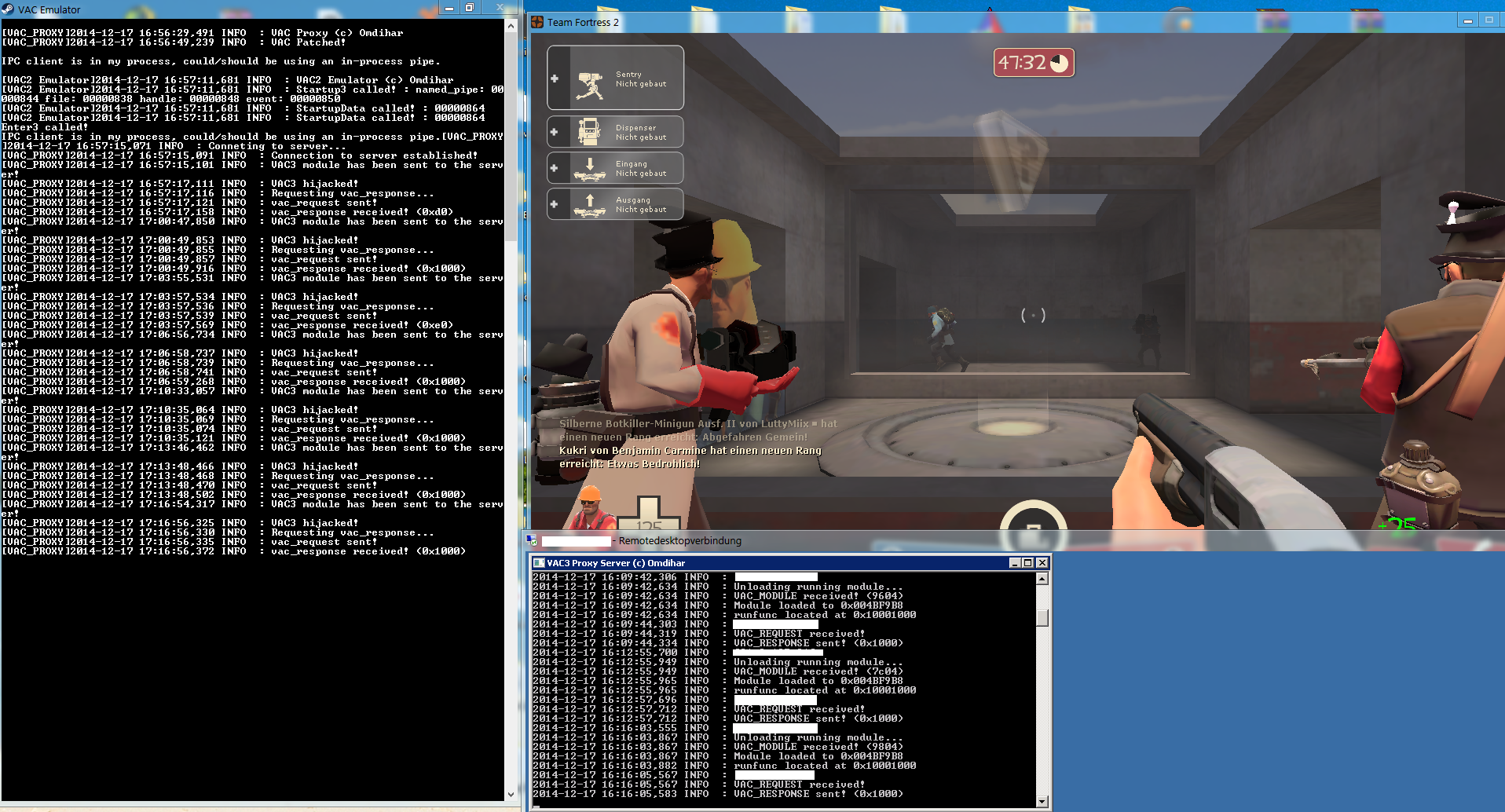Click 'VAC Patched!' log line

tap(174, 42)
